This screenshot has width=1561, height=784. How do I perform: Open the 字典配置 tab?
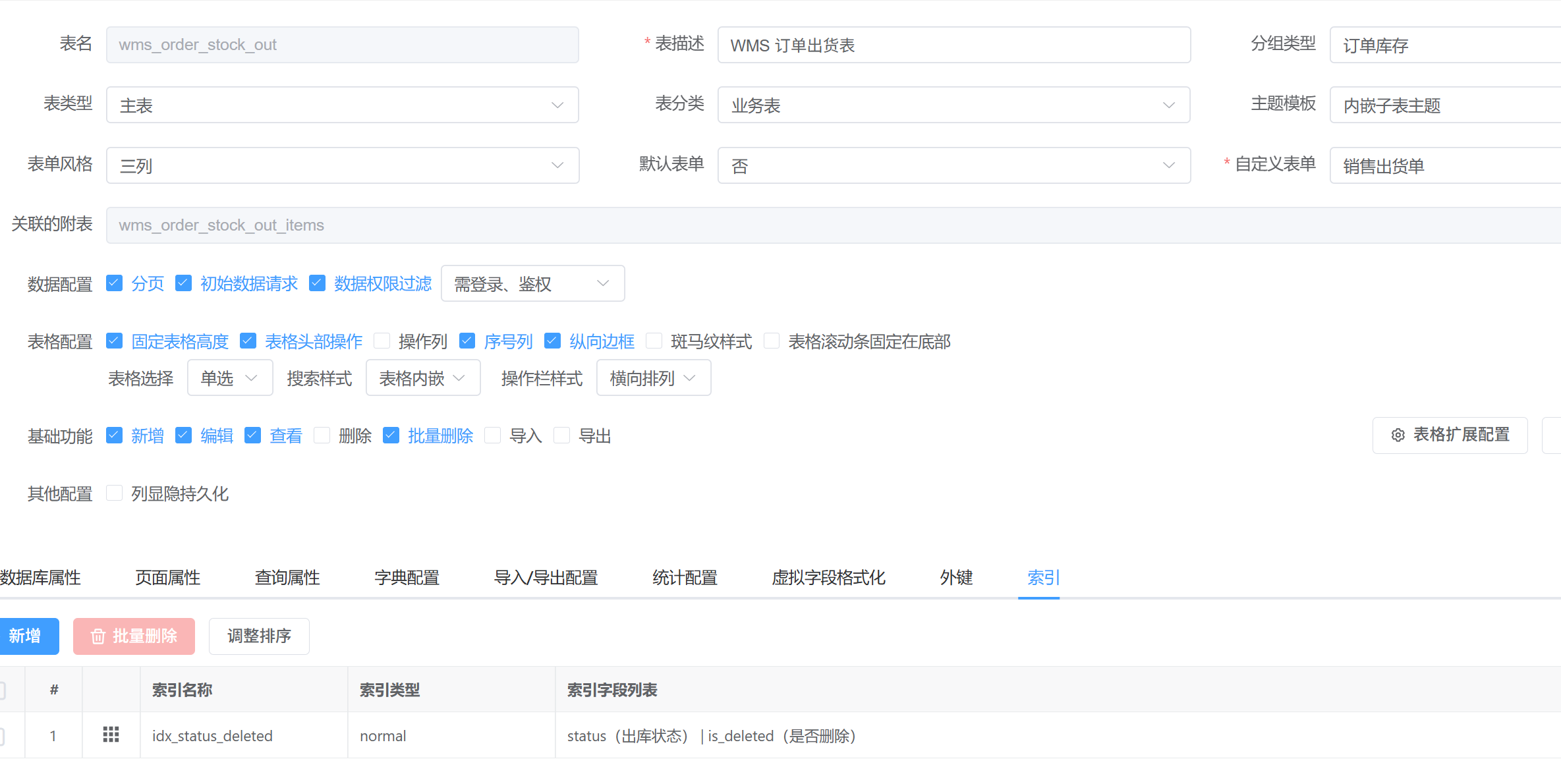coord(407,577)
